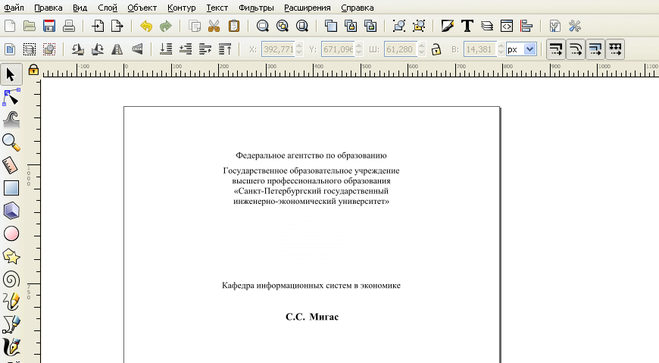Select the 3D Box tool
Image resolution: width=659 pixels, height=363 pixels.
pyautogui.click(x=11, y=211)
